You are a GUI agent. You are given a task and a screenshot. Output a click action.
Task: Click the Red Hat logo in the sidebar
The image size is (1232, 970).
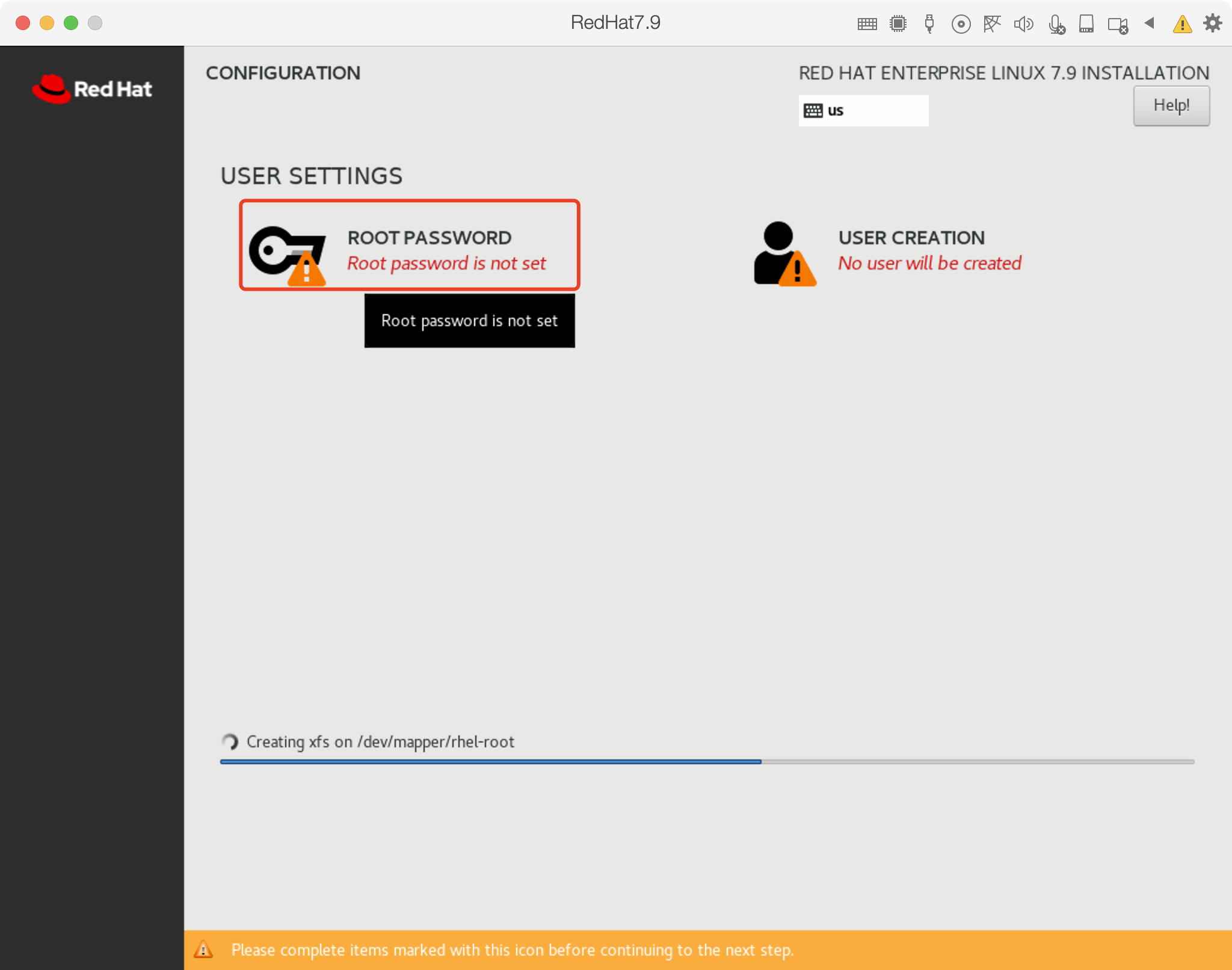[x=92, y=89]
